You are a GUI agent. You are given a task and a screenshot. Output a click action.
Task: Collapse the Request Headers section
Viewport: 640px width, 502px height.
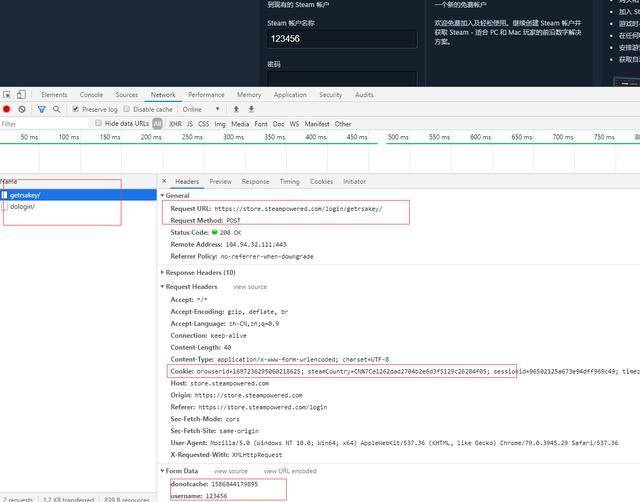[x=162, y=287]
